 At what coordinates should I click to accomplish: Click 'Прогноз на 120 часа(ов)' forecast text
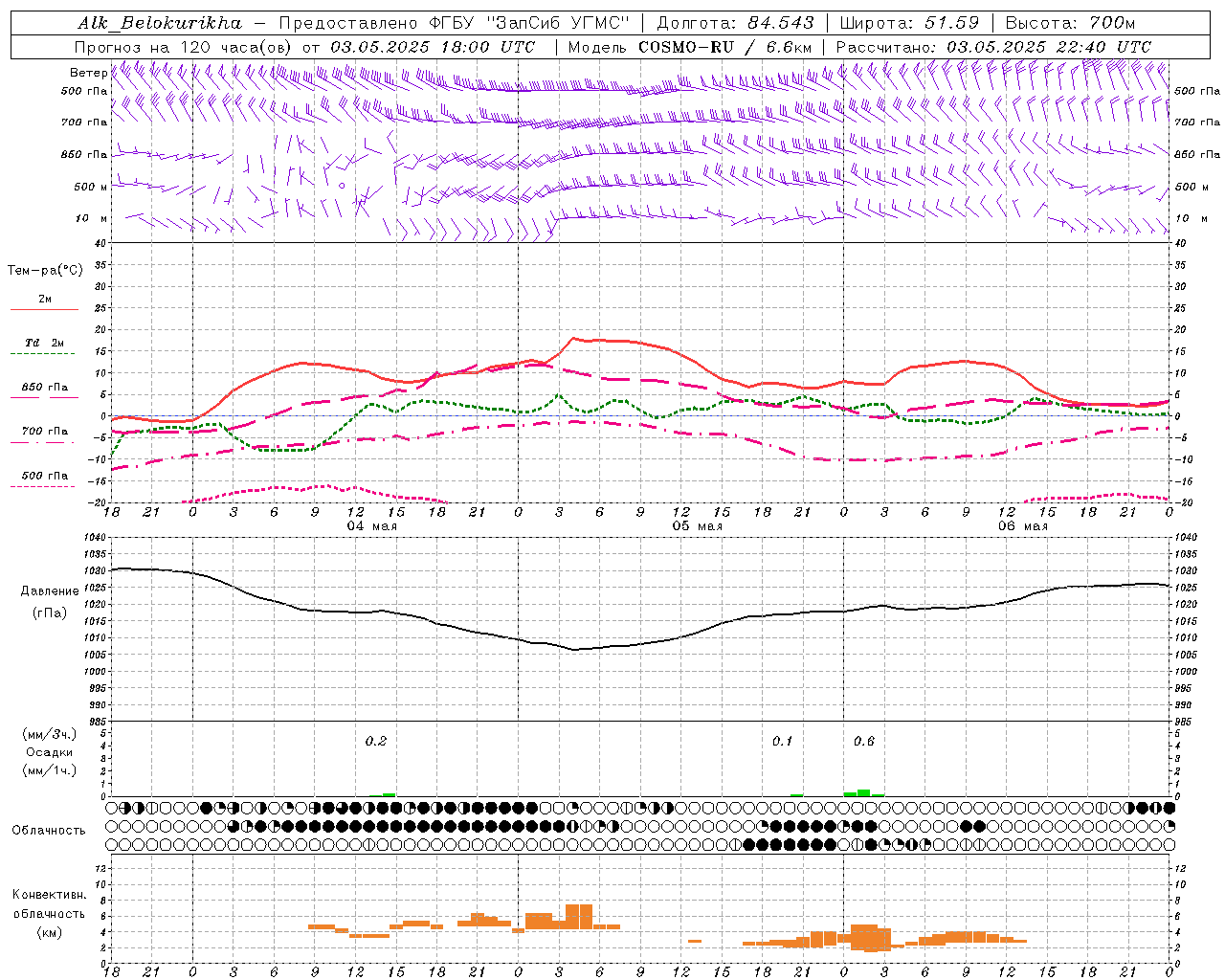(184, 47)
